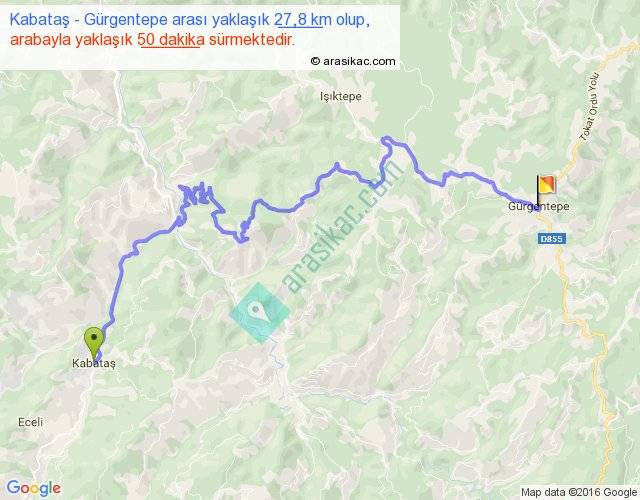Click the diagonal arasikac.com watermark text

point(343,227)
